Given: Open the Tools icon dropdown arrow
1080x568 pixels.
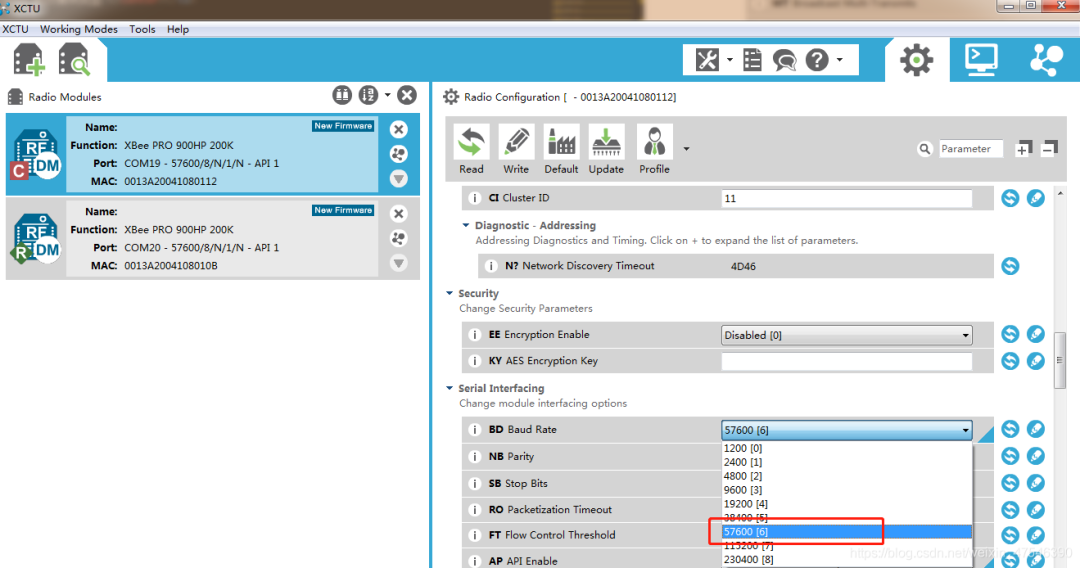Looking at the screenshot, I should [729, 60].
